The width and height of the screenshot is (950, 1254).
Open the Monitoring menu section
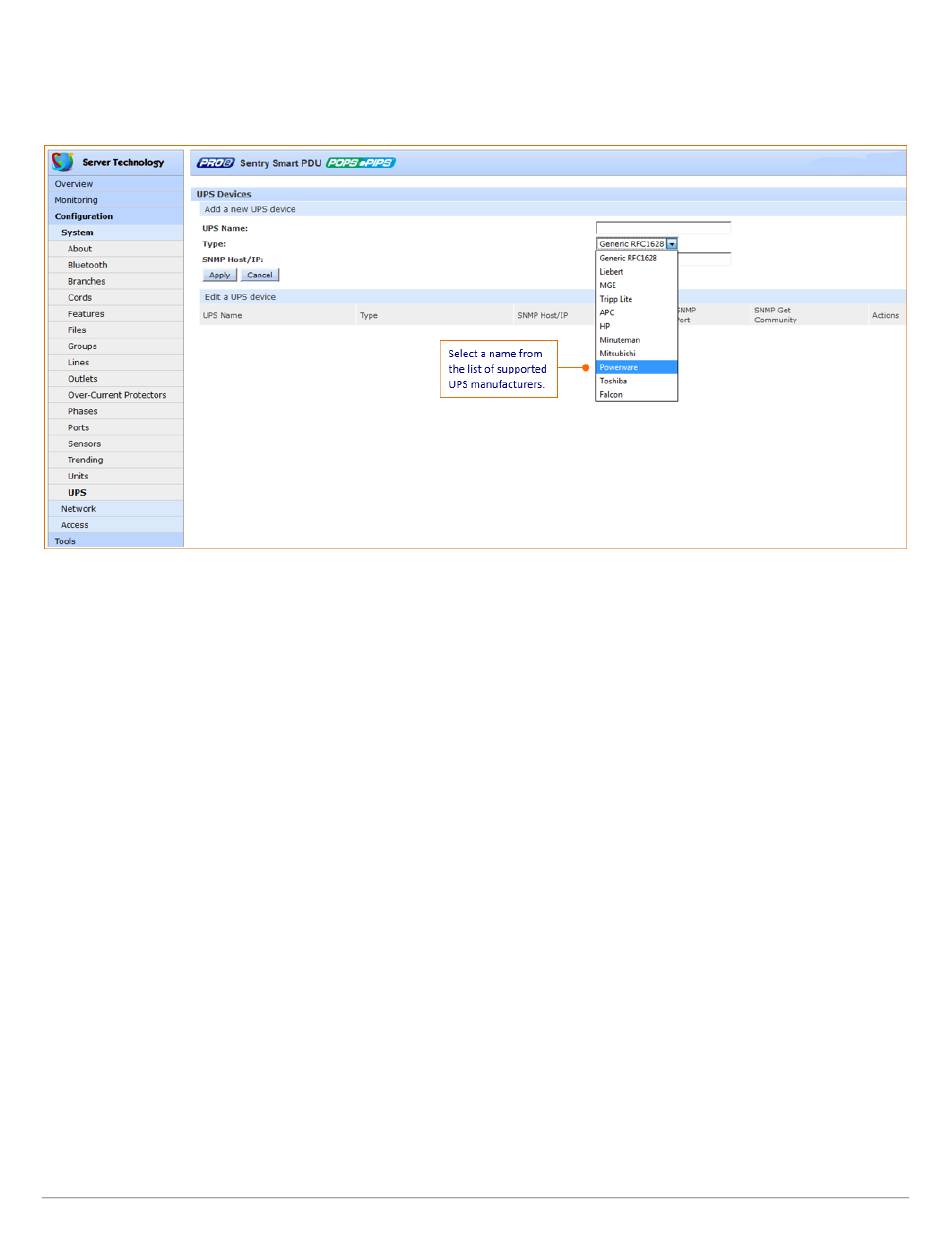(115, 200)
